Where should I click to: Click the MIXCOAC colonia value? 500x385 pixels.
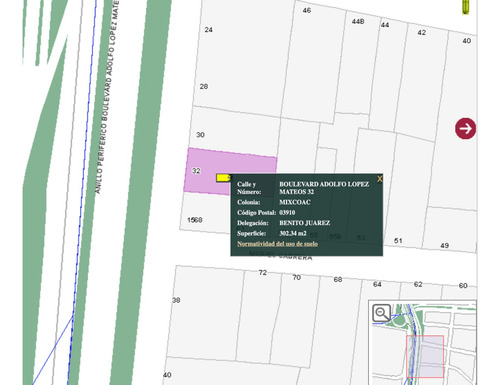click(x=295, y=202)
